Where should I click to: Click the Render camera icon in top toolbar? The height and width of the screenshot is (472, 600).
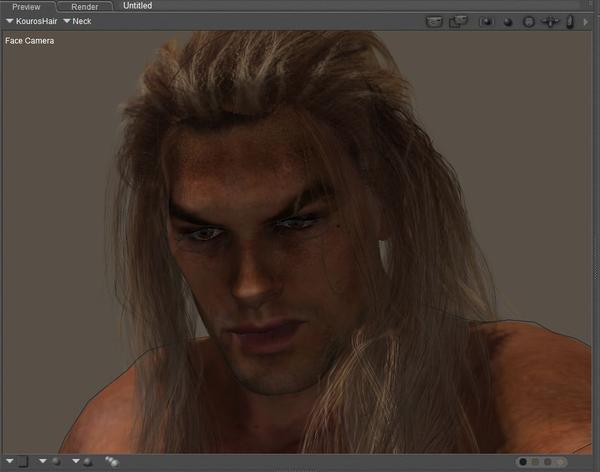434,21
